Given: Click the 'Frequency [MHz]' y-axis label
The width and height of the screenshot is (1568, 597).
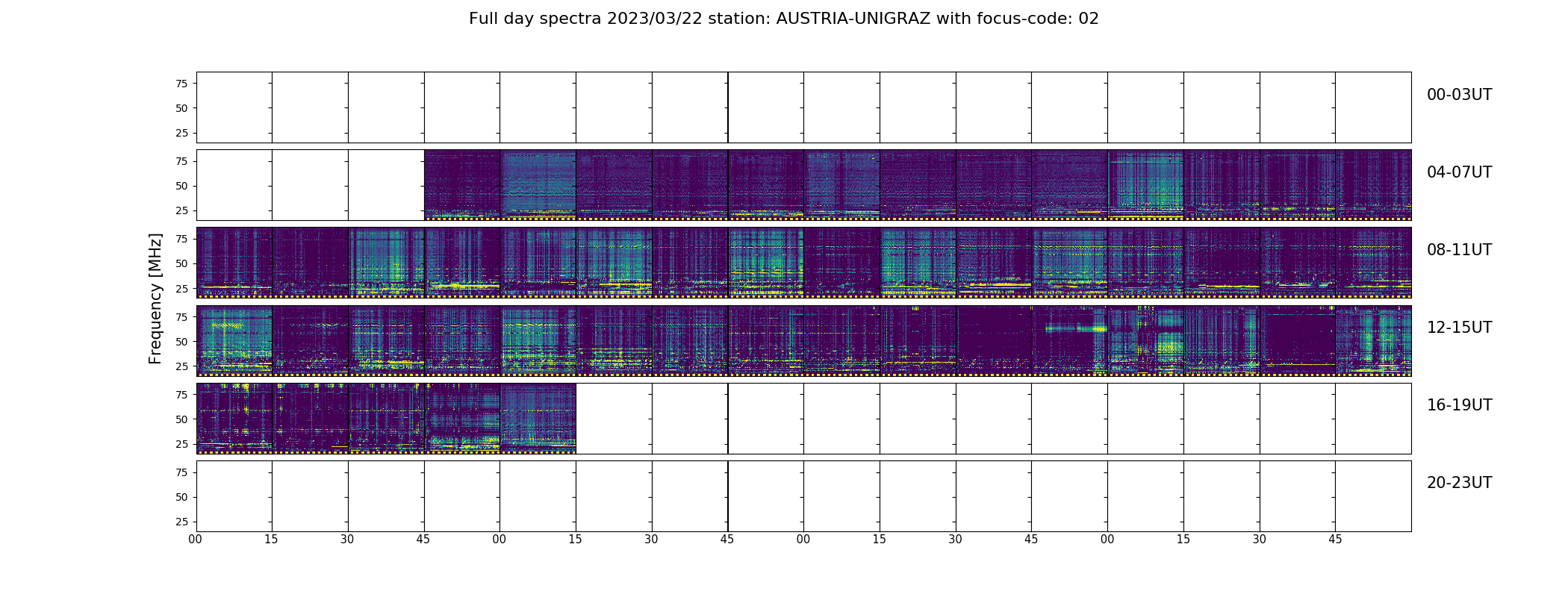Looking at the screenshot, I should (155, 298).
